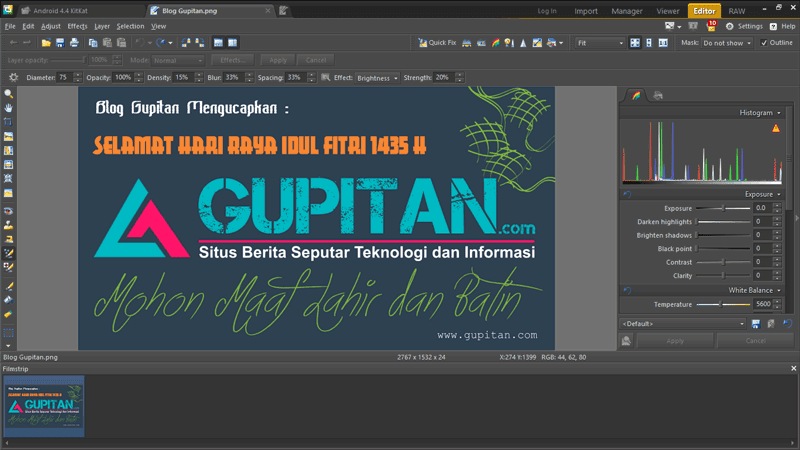800x450 pixels.
Task: Click the Open file folder icon
Action: point(46,43)
